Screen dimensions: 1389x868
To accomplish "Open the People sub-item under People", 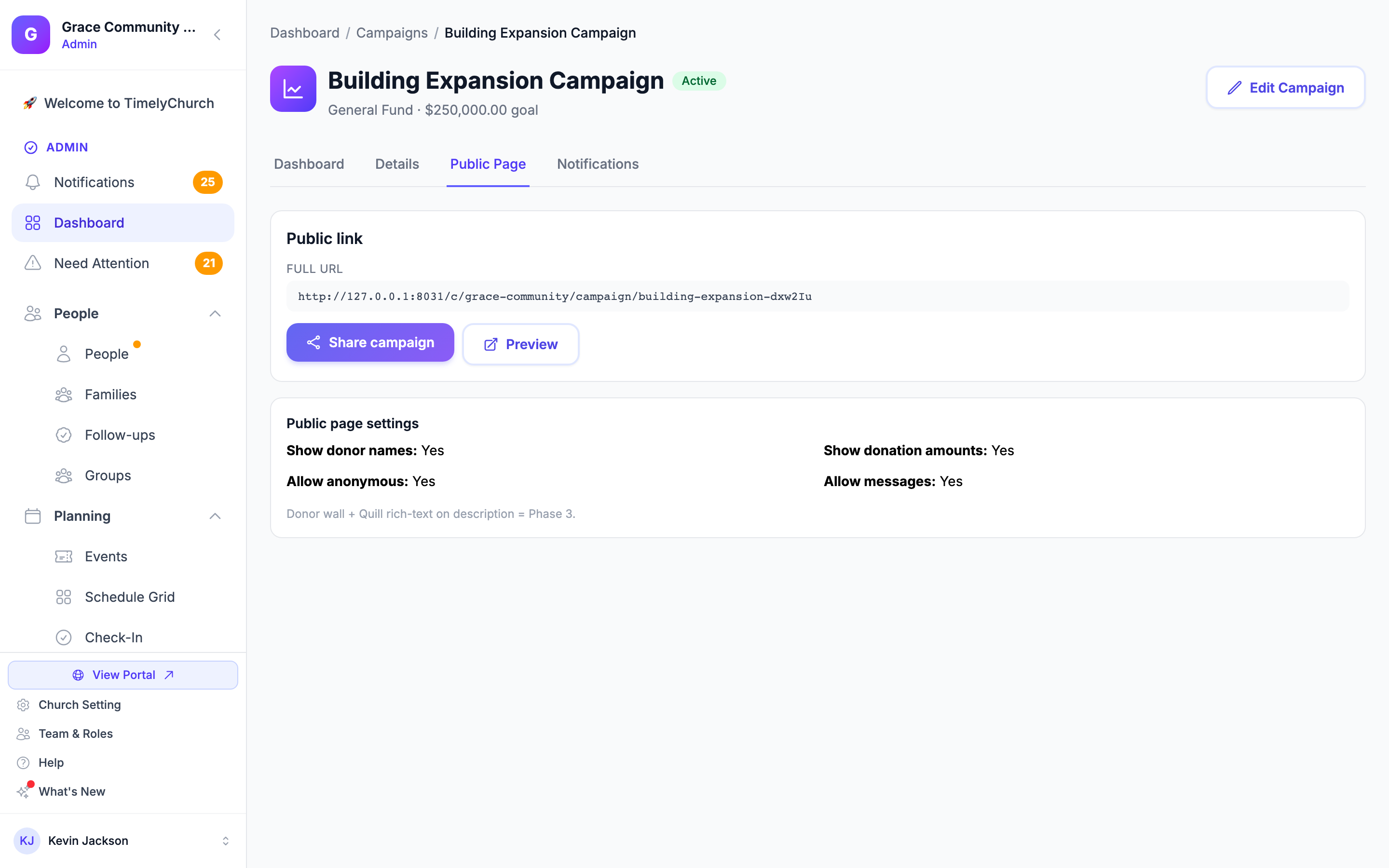I will click(x=107, y=354).
